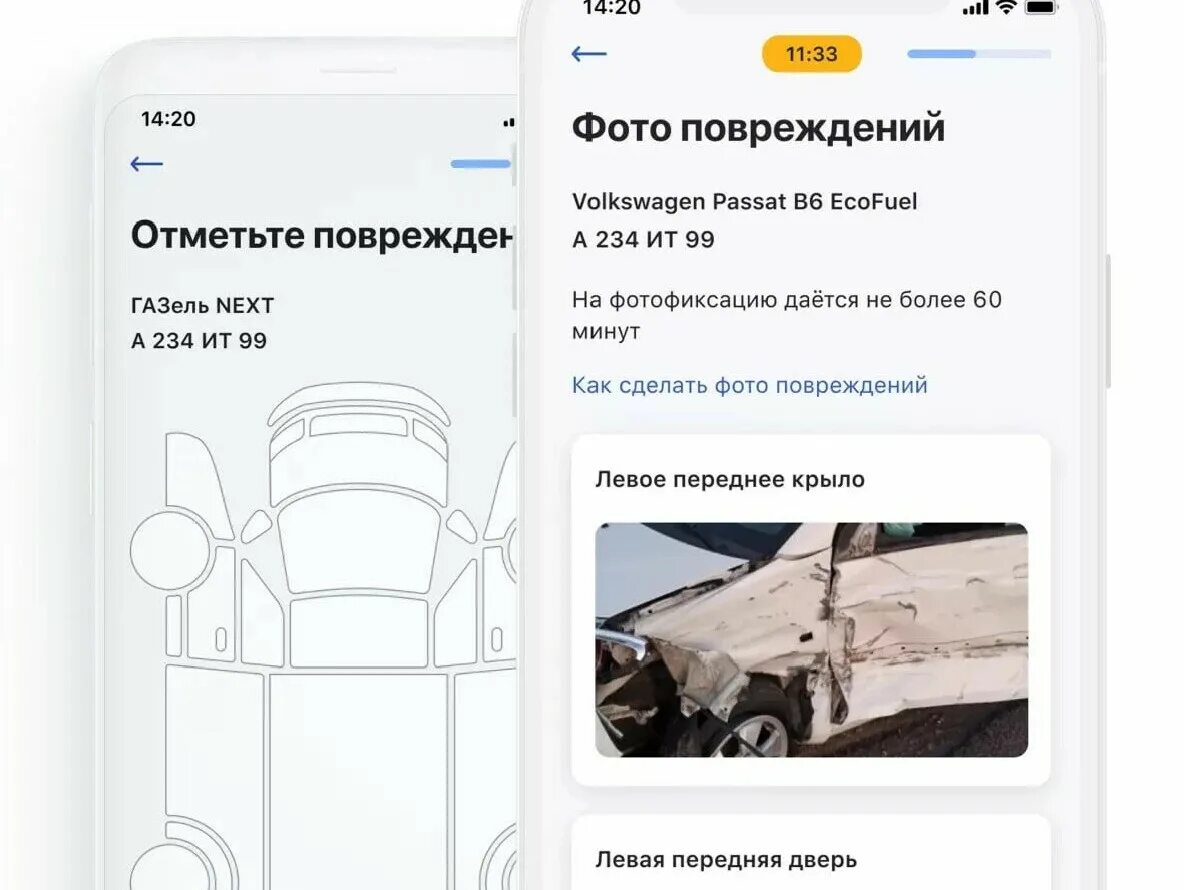
Task: Click cellular signal icon in front phone
Action: [x=975, y=8]
